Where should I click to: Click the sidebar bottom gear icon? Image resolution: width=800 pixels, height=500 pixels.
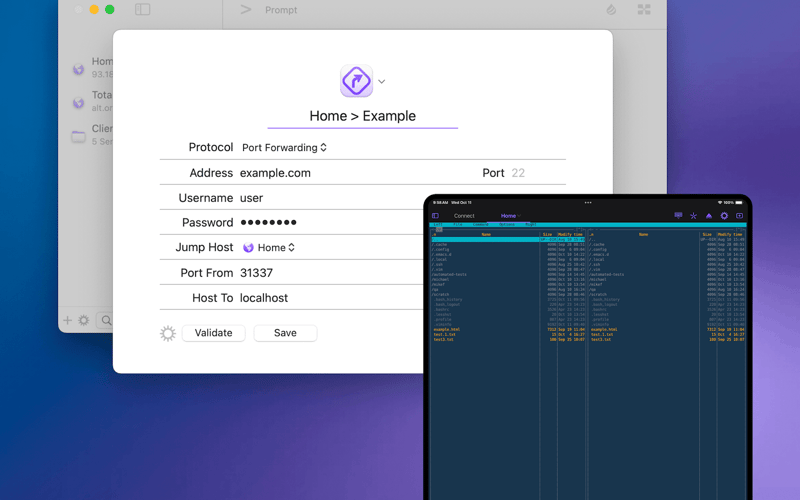(x=84, y=320)
